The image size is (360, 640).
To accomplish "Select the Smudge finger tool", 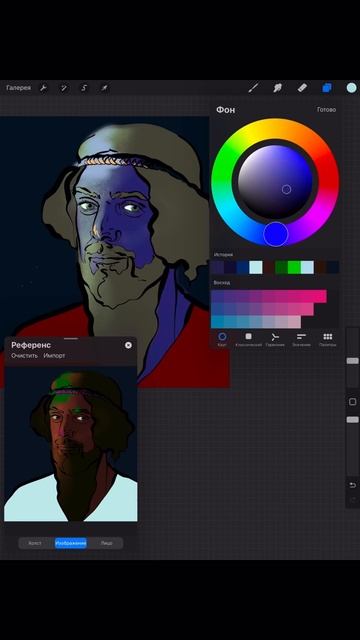I will tap(278, 88).
